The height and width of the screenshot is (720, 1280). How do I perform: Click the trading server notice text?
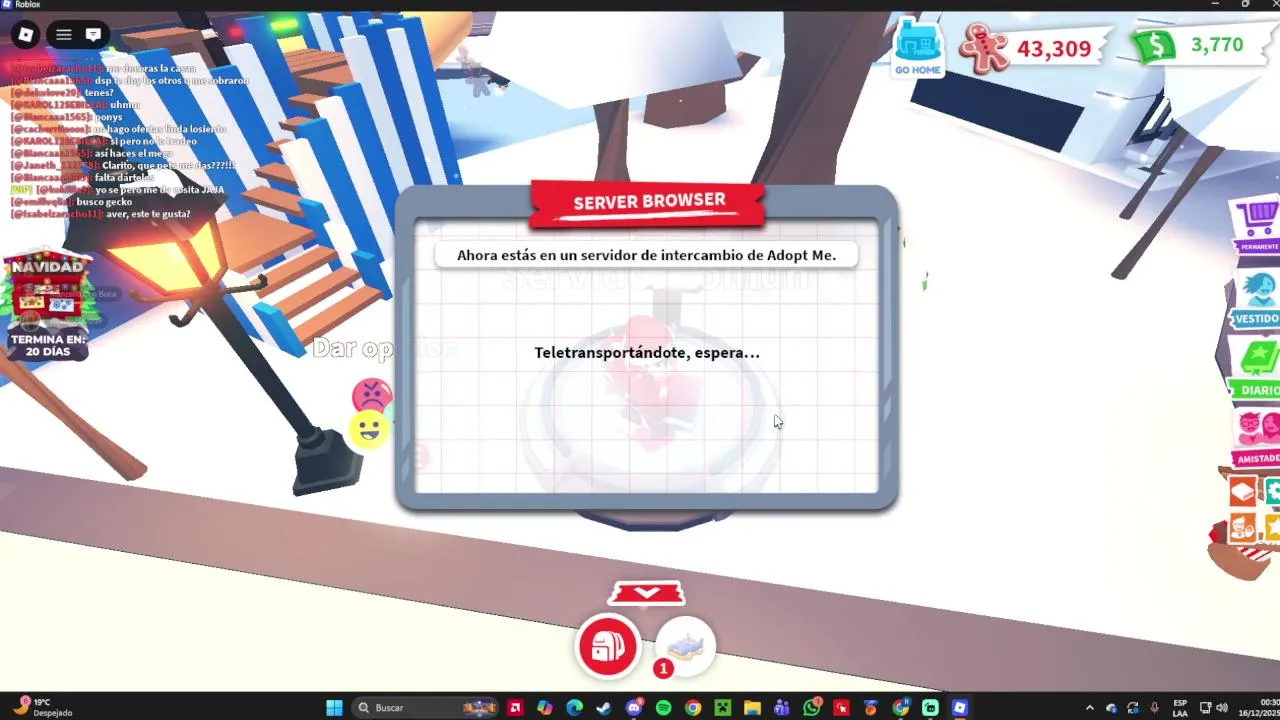[x=646, y=255]
